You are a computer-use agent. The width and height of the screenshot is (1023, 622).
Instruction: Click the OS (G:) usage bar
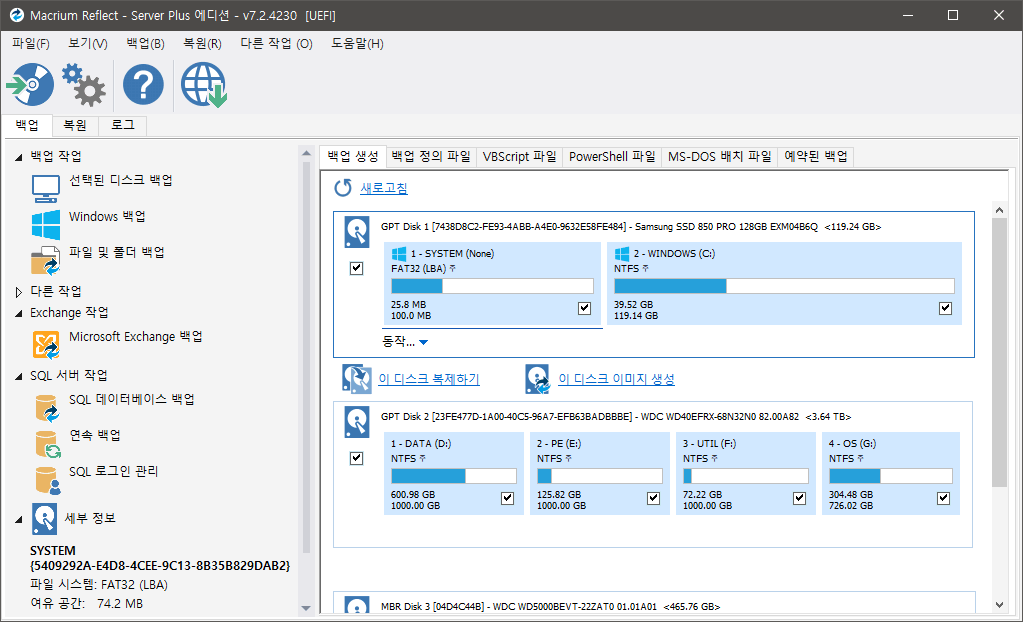pos(891,476)
